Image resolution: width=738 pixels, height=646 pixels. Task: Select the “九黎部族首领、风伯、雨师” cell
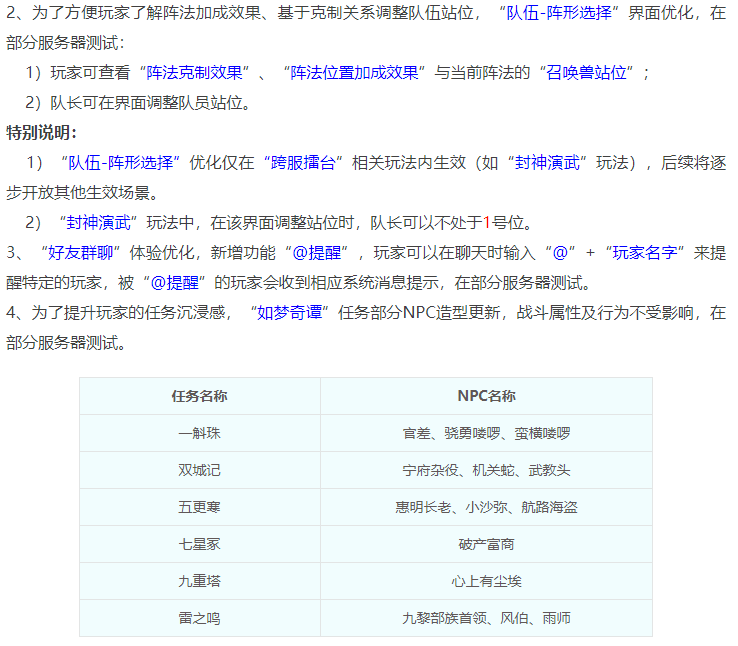(x=486, y=618)
